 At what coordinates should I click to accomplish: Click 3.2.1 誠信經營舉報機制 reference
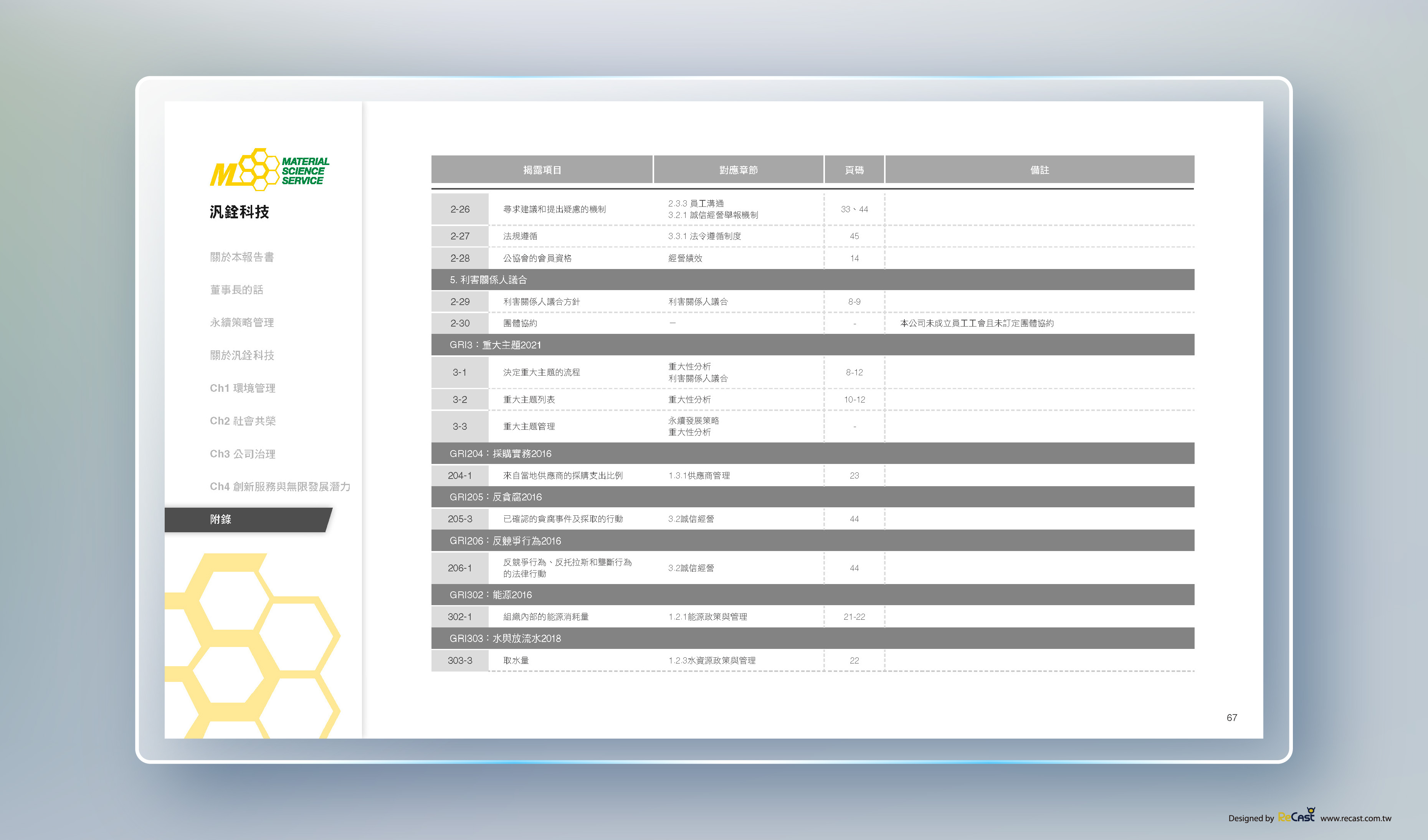(713, 215)
